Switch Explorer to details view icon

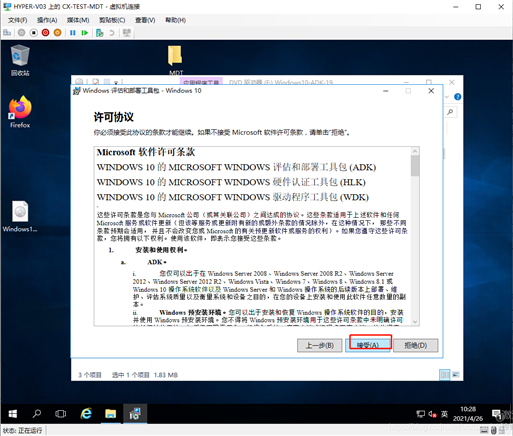pyautogui.click(x=445, y=375)
